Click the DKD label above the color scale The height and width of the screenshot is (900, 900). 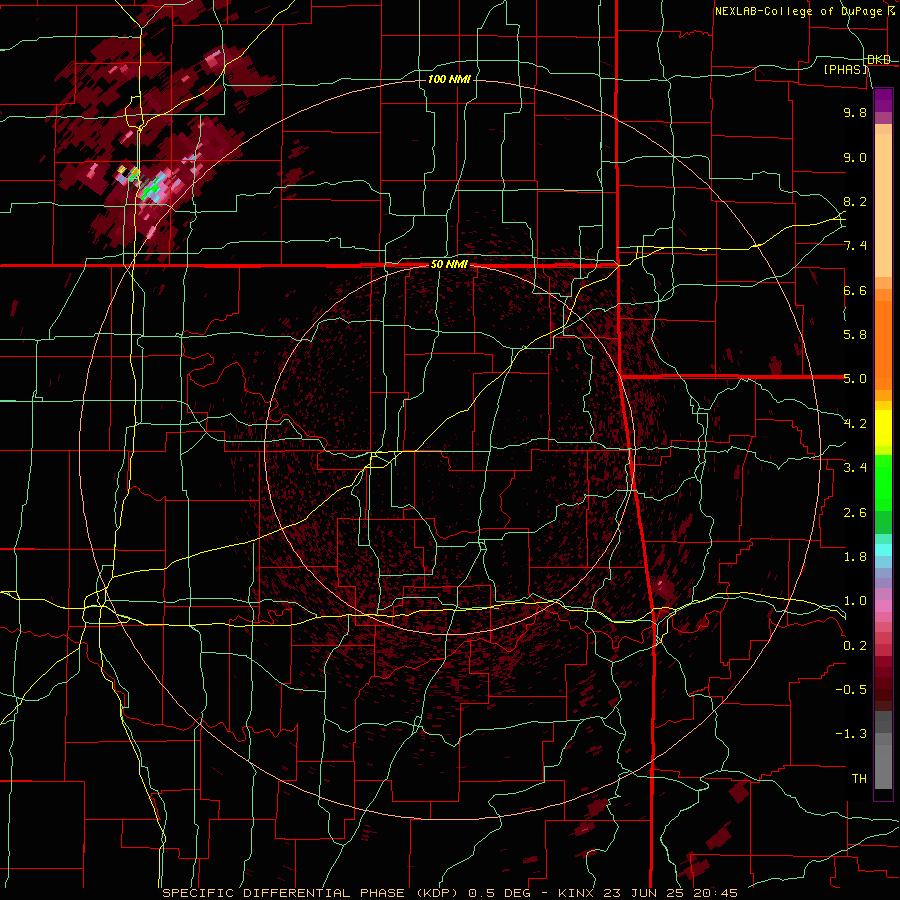879,60
